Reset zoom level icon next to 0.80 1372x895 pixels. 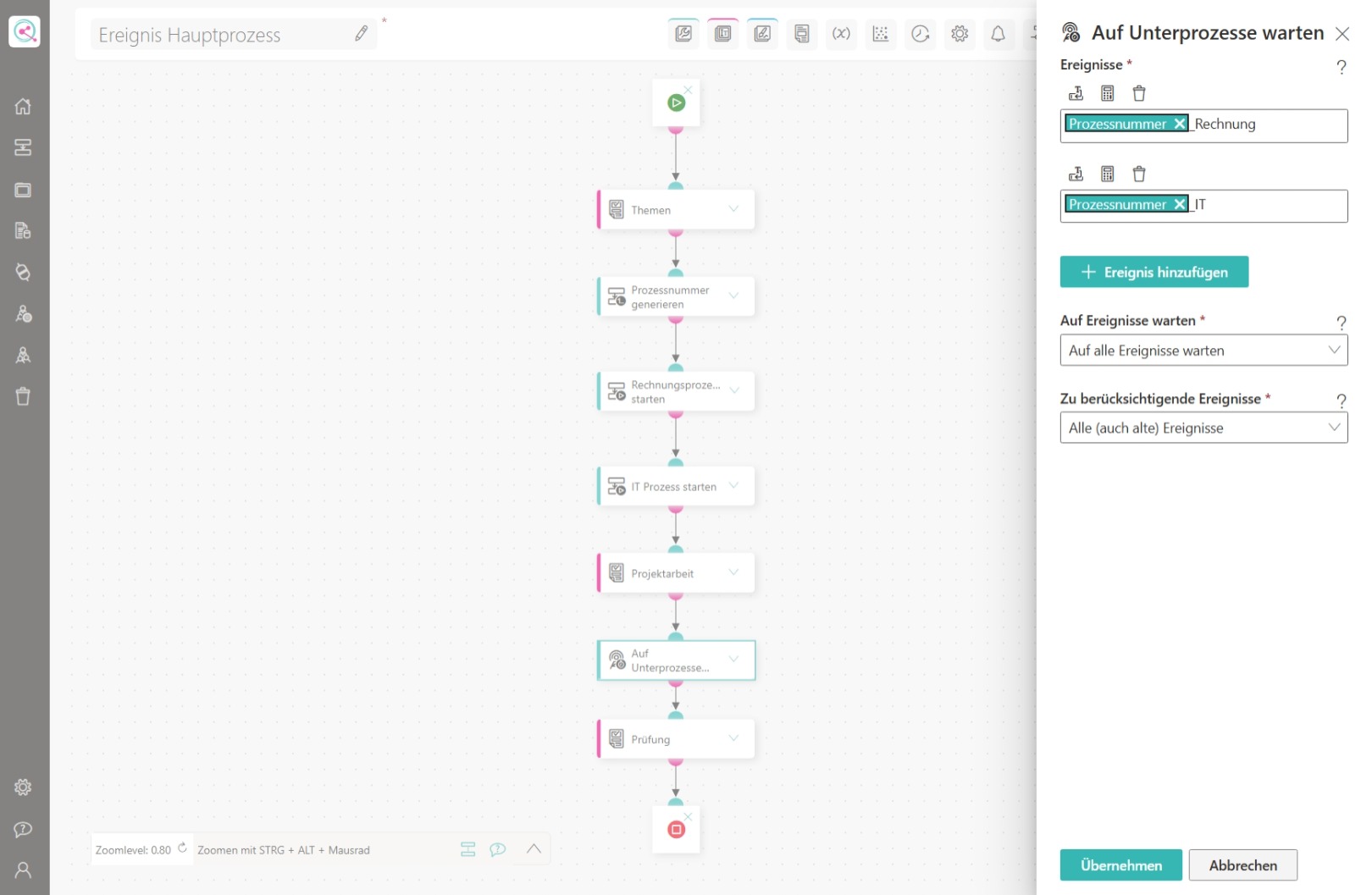pyautogui.click(x=182, y=848)
